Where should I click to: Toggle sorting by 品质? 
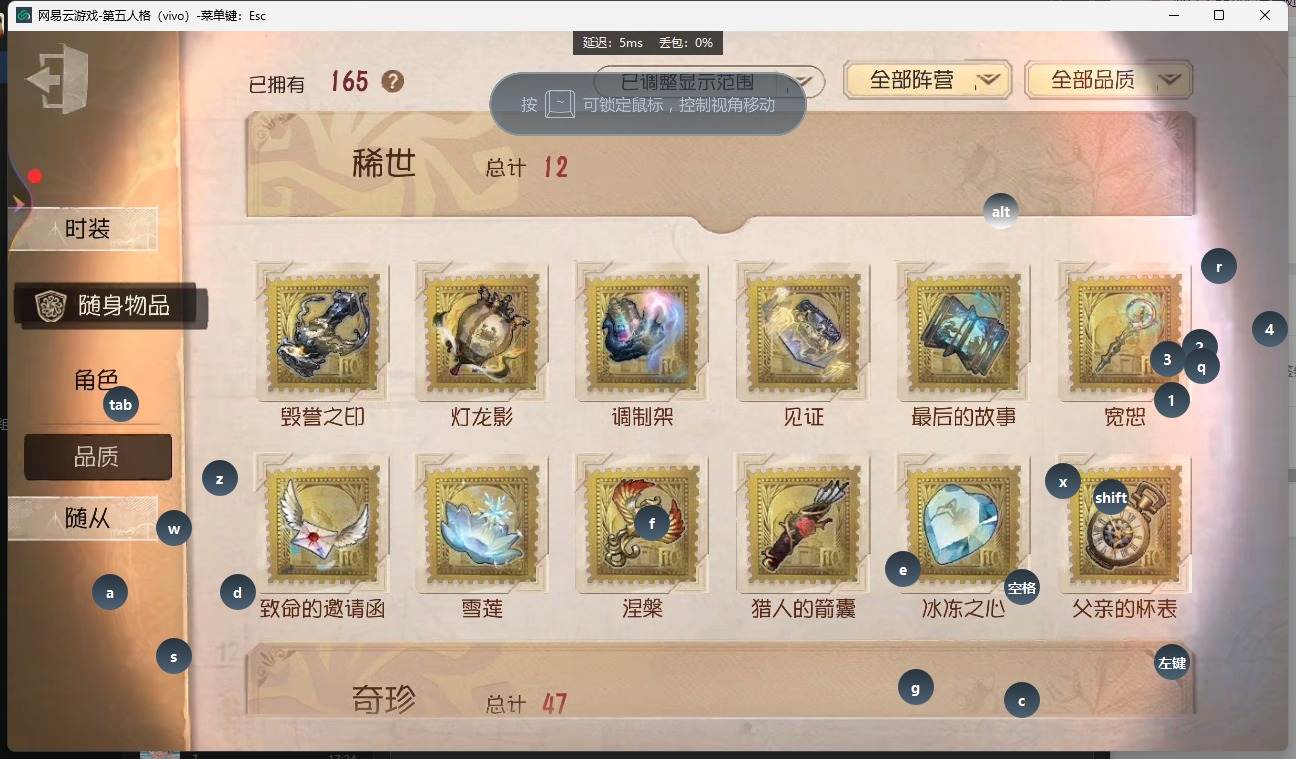pos(98,457)
